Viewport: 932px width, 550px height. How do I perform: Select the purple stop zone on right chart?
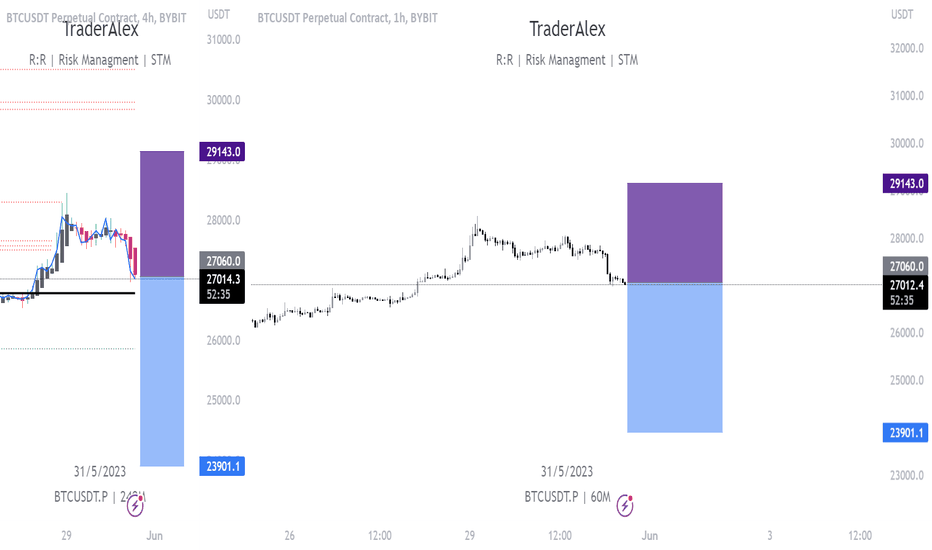point(675,233)
